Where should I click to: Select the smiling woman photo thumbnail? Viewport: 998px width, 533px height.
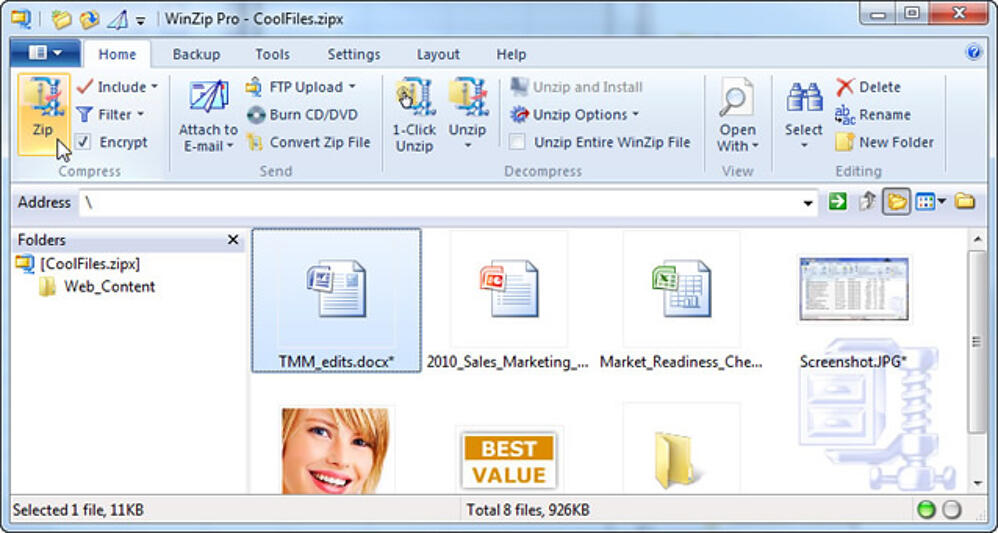point(336,450)
